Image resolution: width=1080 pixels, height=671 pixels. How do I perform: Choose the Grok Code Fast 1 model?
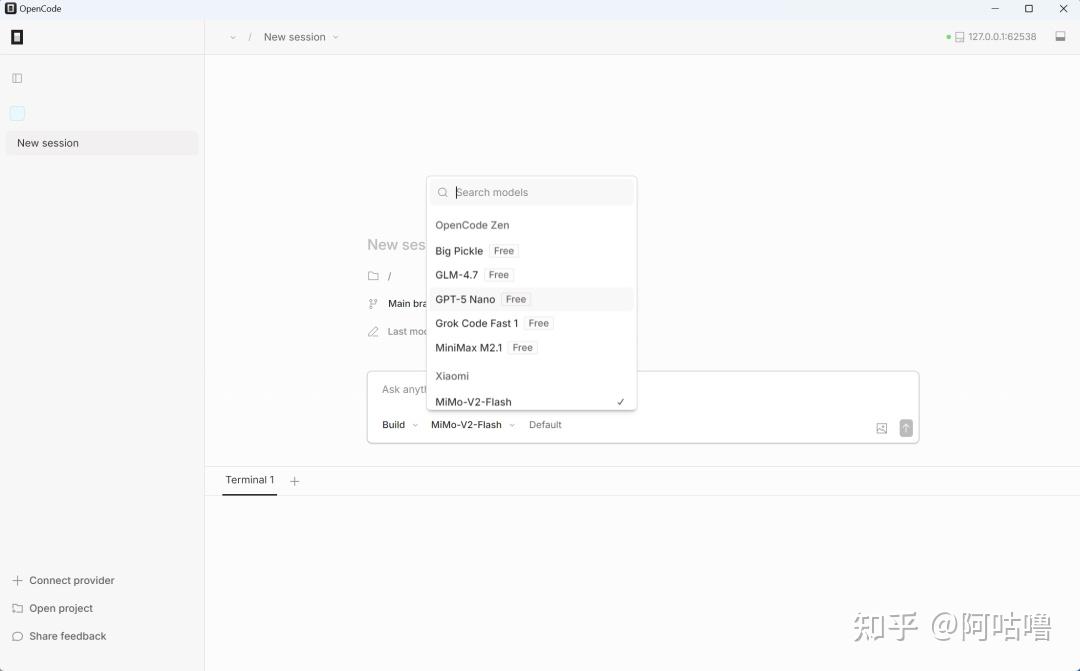click(532, 323)
